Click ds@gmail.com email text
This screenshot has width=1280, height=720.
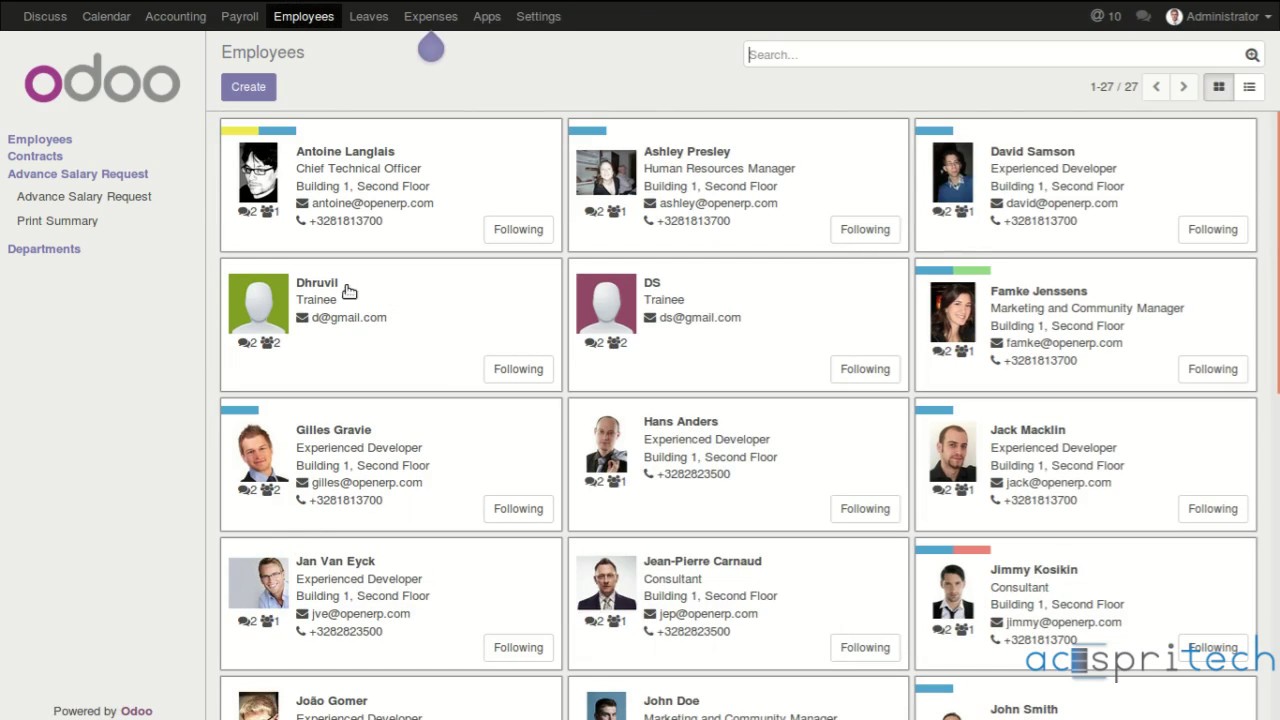pyautogui.click(x=700, y=317)
